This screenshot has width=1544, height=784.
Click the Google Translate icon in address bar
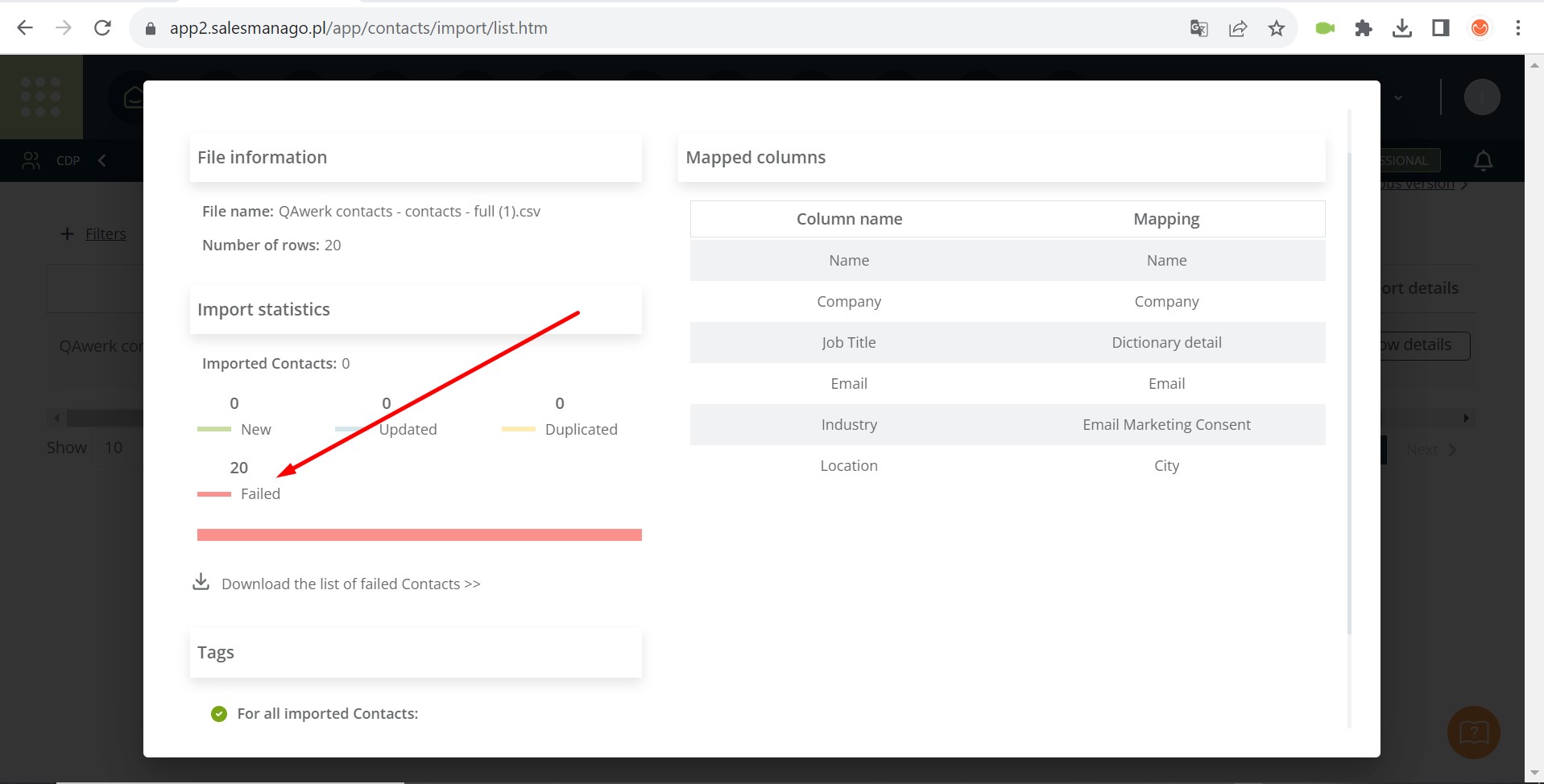tap(1198, 29)
